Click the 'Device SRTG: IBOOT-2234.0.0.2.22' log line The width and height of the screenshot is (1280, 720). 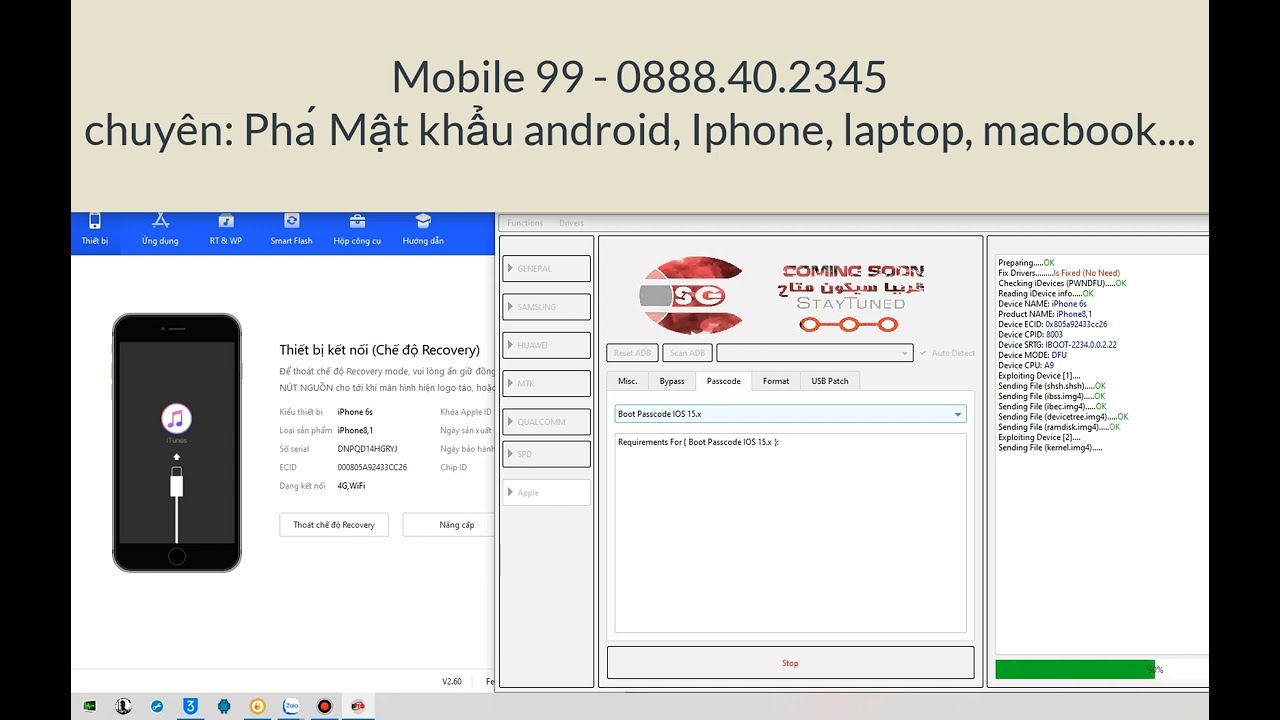pyautogui.click(x=1057, y=345)
